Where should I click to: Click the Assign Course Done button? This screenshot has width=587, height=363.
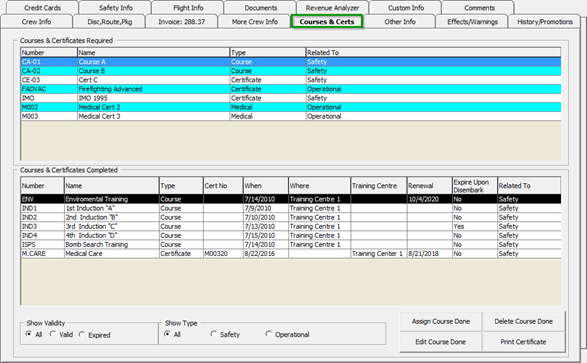point(441,321)
